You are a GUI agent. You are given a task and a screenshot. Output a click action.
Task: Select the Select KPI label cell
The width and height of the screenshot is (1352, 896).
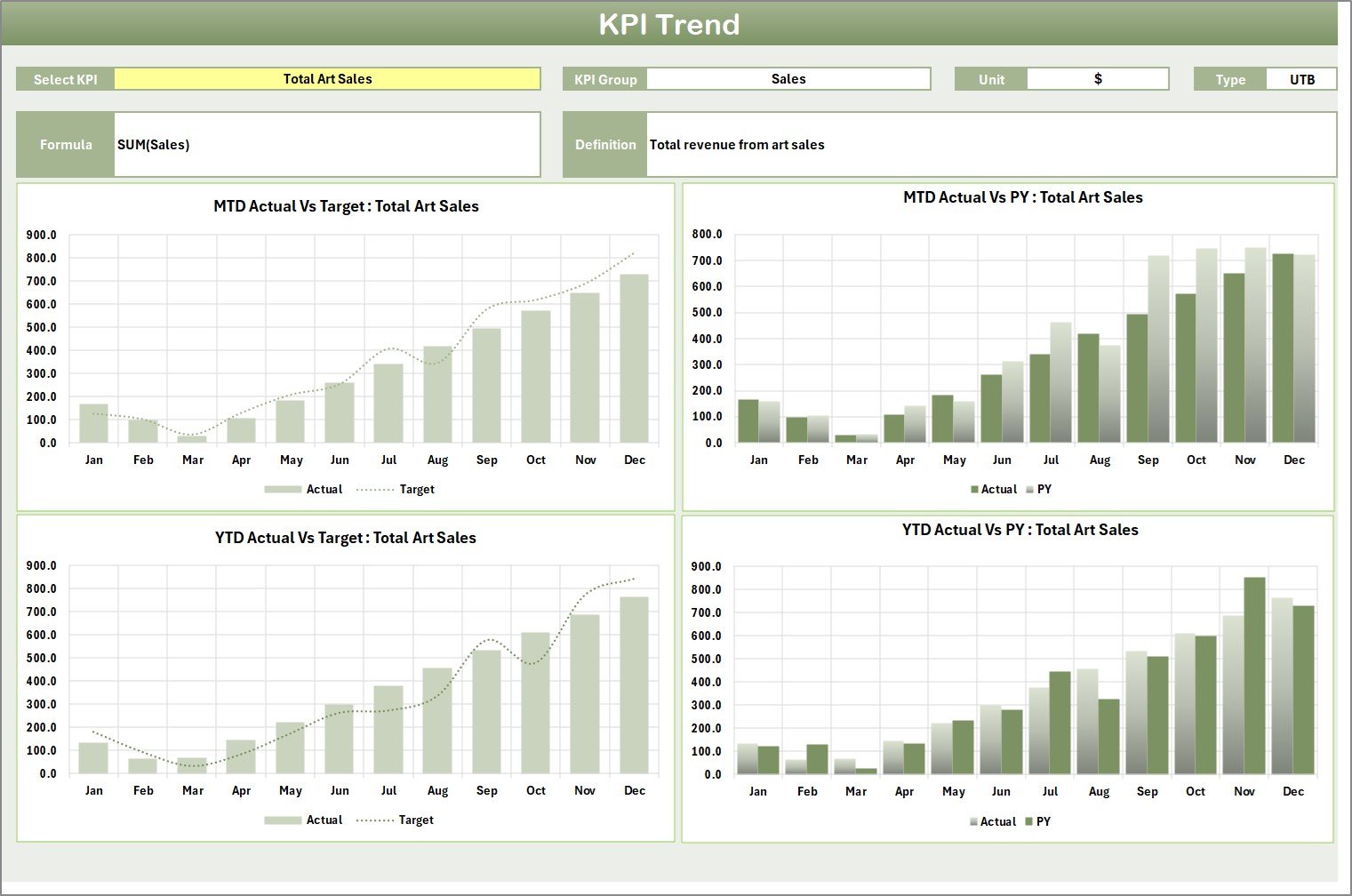coord(64,78)
